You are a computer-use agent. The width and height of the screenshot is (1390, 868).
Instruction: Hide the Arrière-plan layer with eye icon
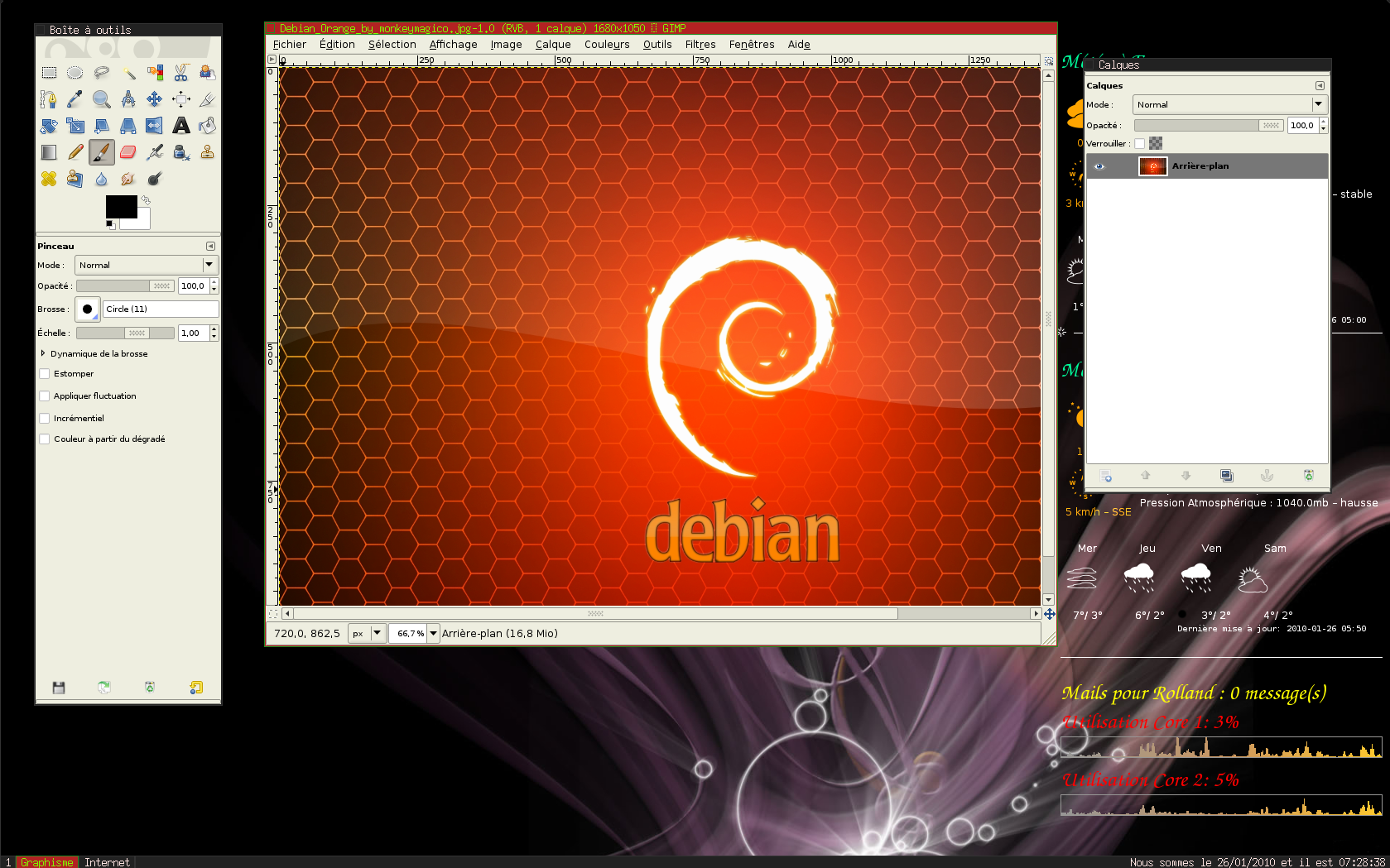pos(1099,166)
